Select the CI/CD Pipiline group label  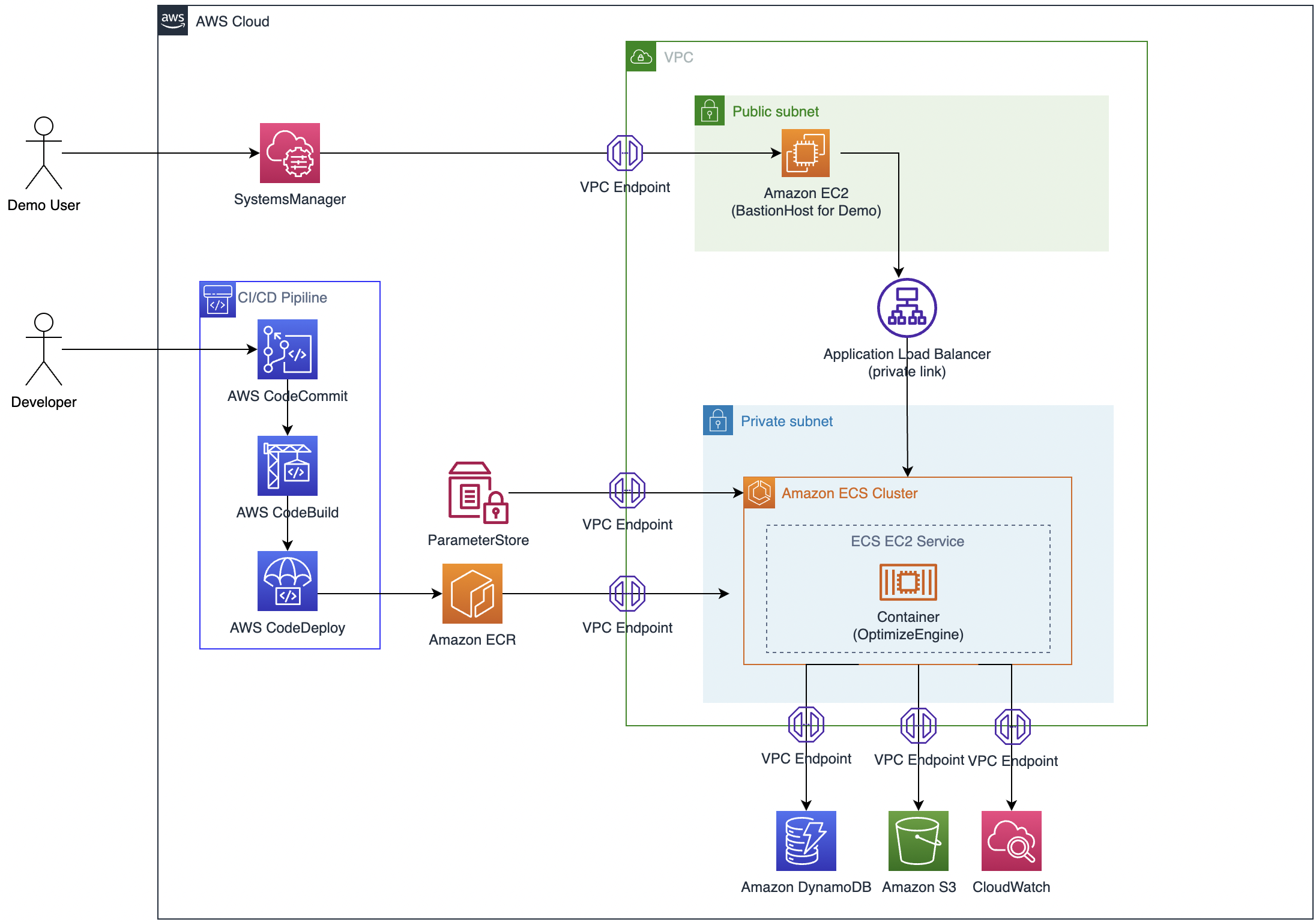(282, 298)
